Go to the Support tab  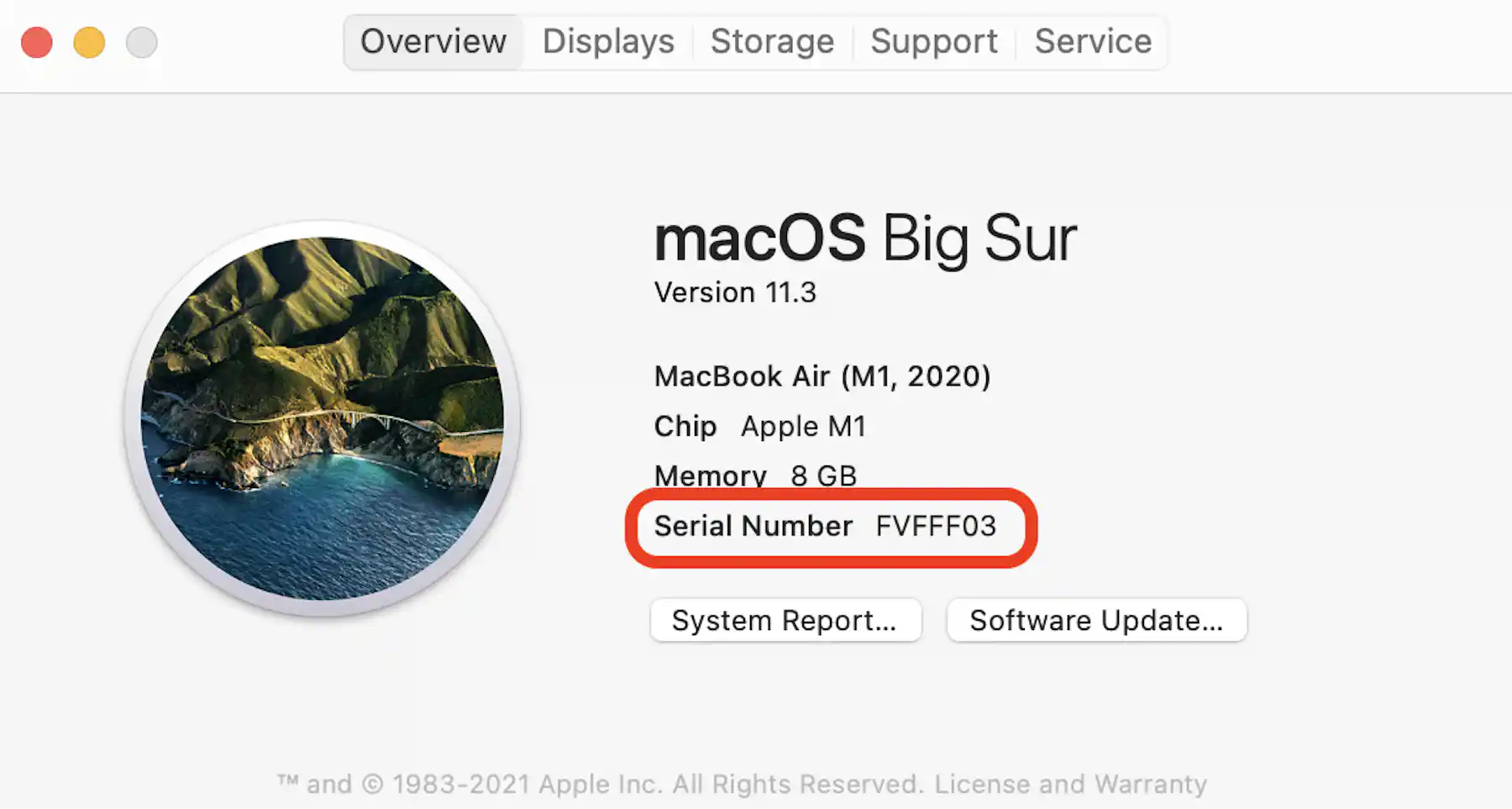click(934, 41)
